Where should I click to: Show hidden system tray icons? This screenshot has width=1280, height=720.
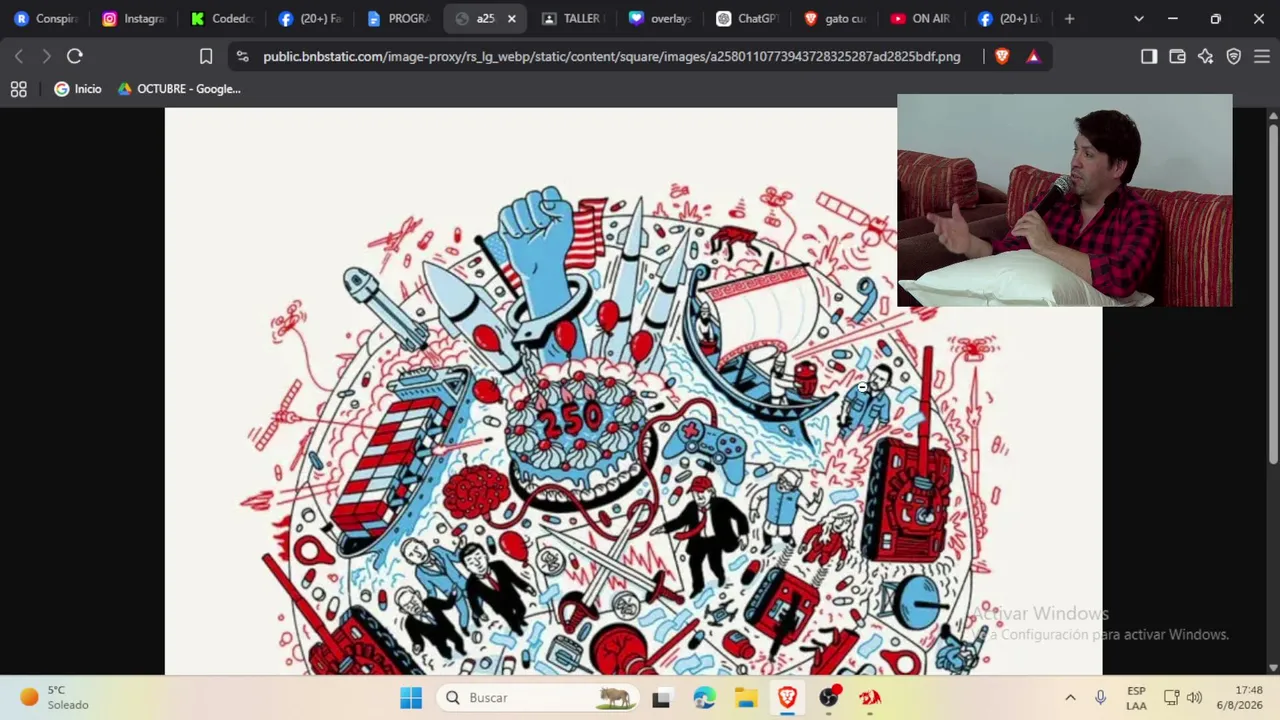[1070, 697]
